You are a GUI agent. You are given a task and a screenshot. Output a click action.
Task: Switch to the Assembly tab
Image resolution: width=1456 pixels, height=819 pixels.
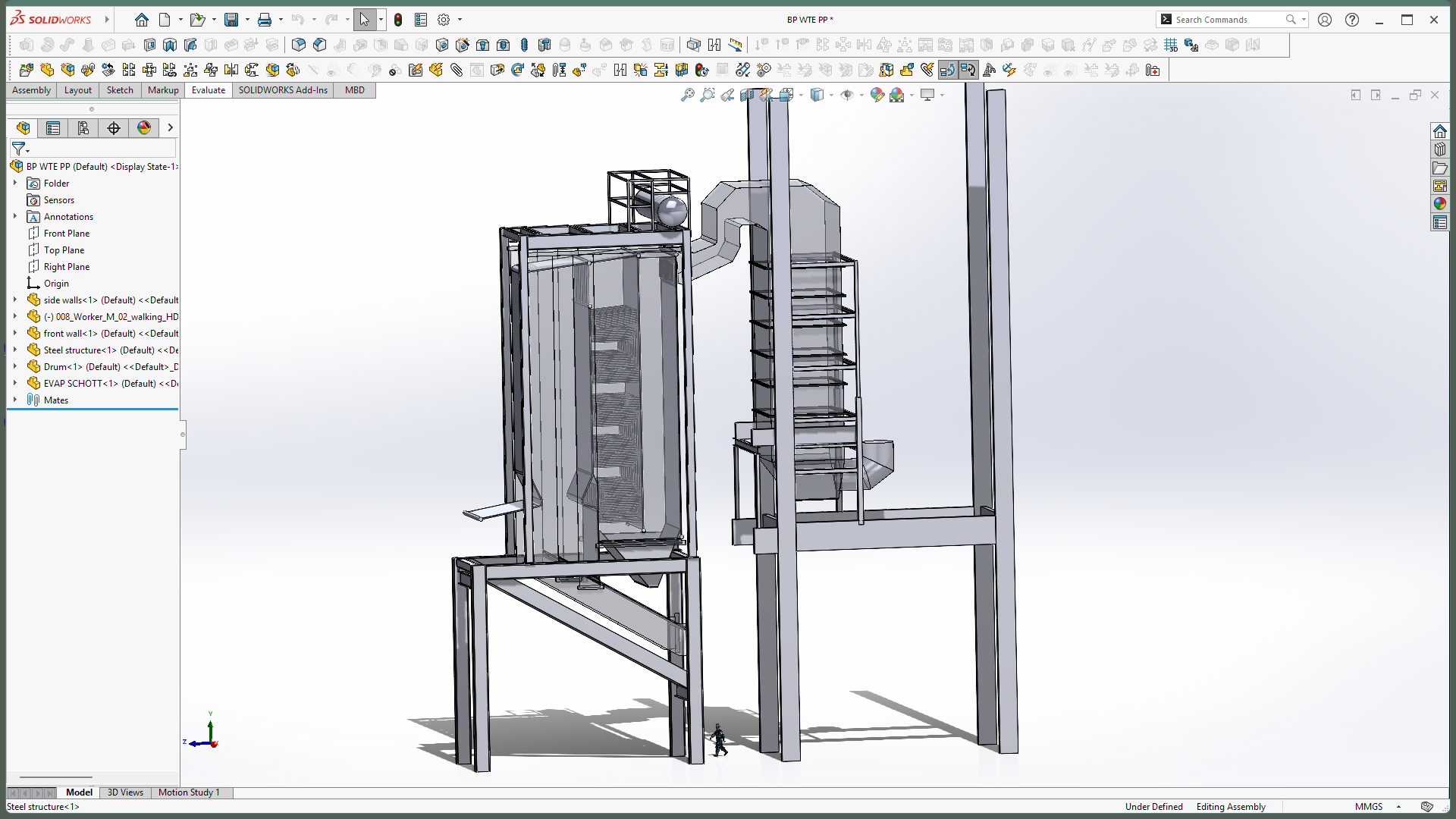pyautogui.click(x=31, y=90)
